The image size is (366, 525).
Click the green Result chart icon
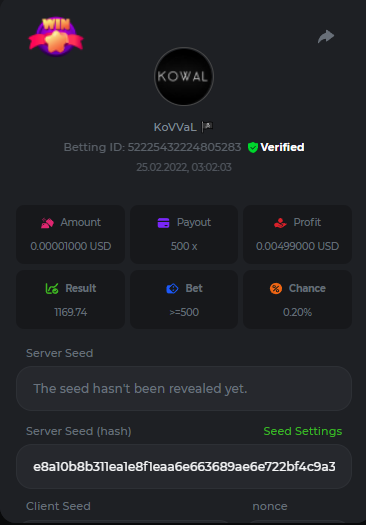pos(52,288)
